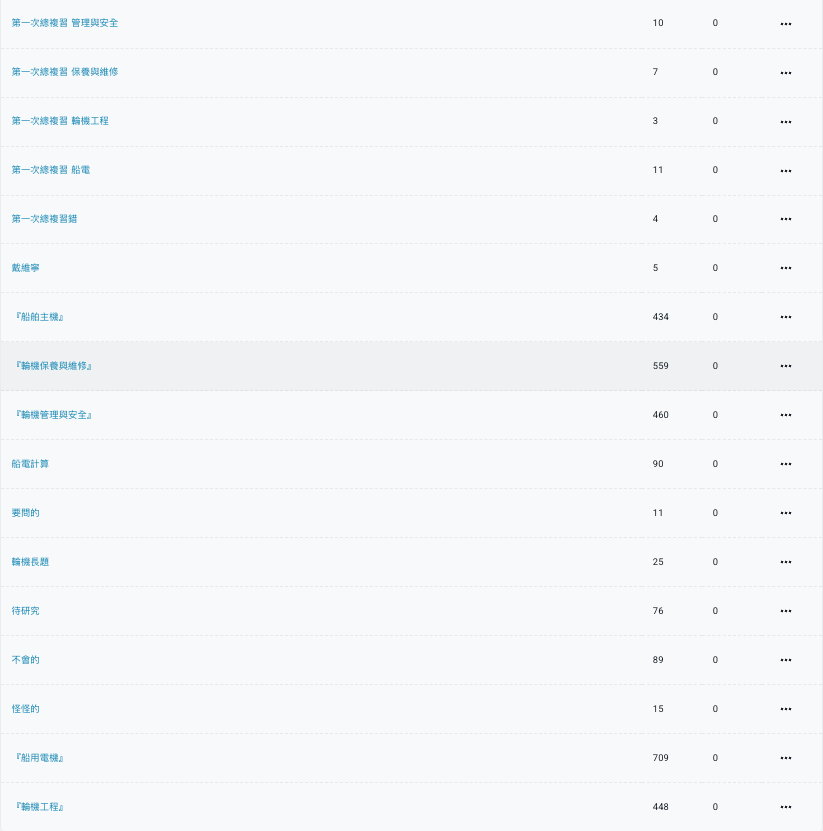Show options for 輪機長題 row
The width and height of the screenshot is (823, 831).
point(785,562)
